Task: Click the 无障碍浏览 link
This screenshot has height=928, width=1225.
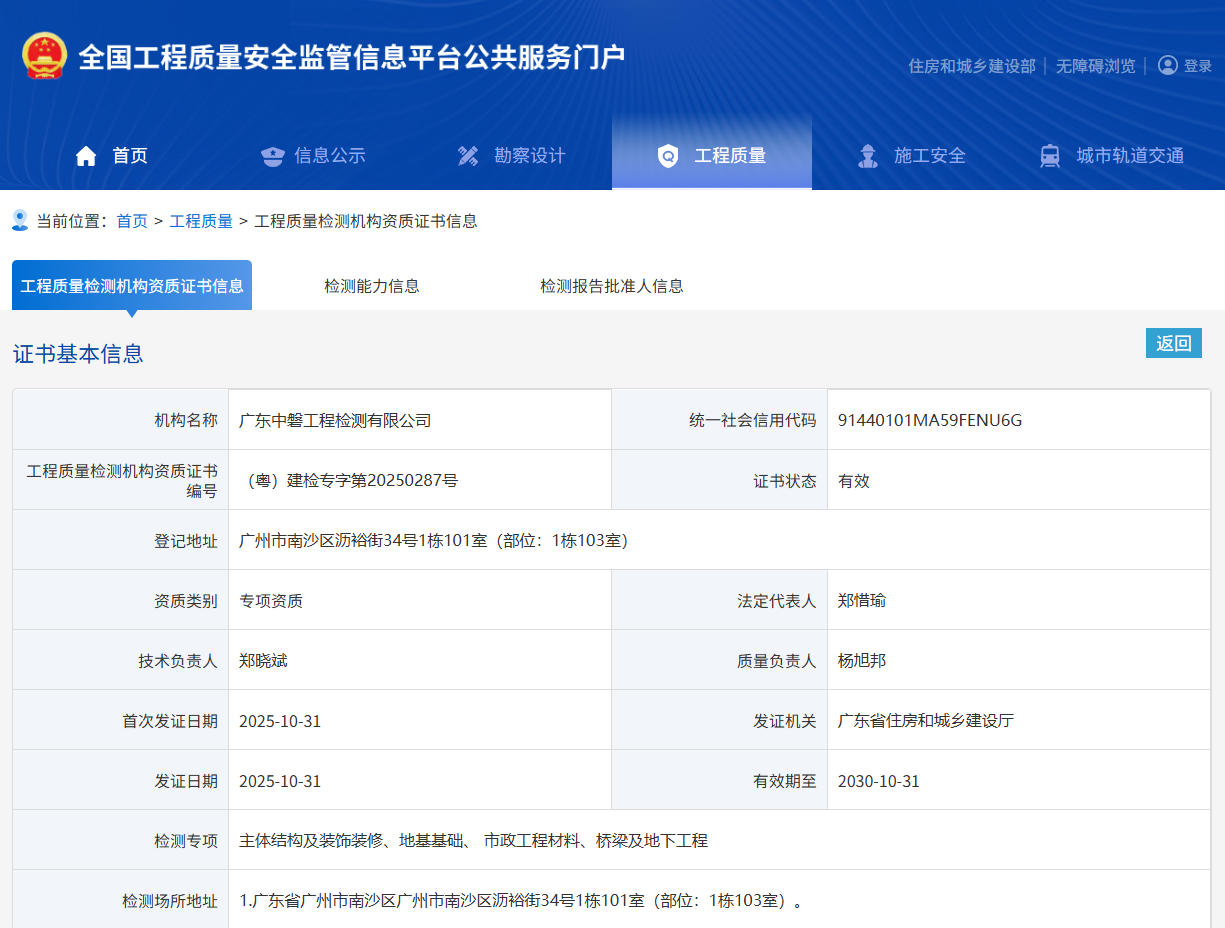Action: [x=1095, y=64]
